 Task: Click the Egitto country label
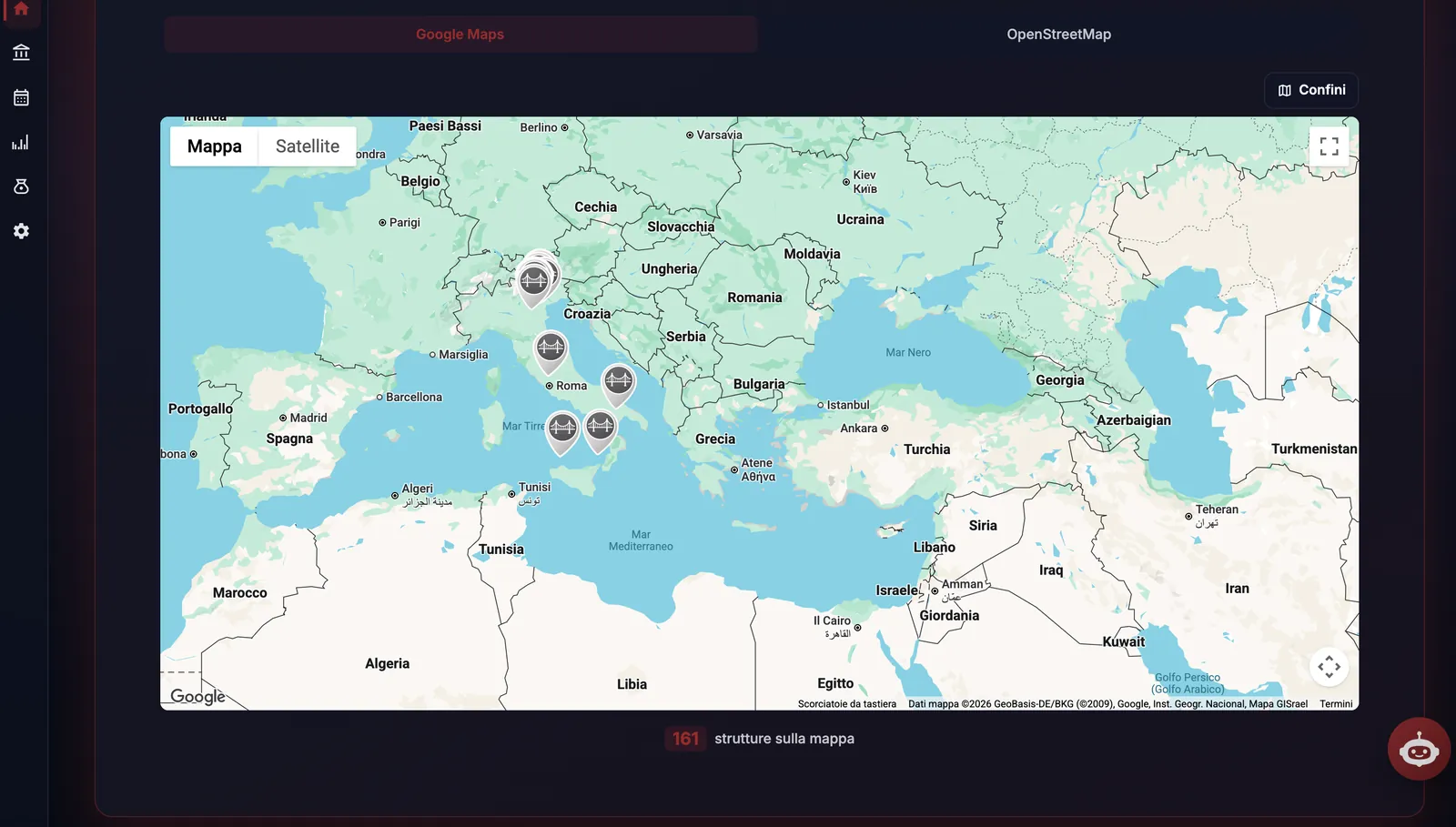click(x=835, y=683)
